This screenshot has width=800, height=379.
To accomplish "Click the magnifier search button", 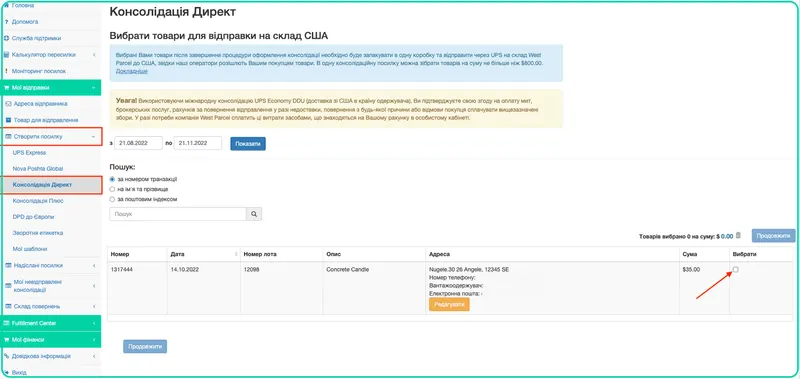I will [254, 214].
